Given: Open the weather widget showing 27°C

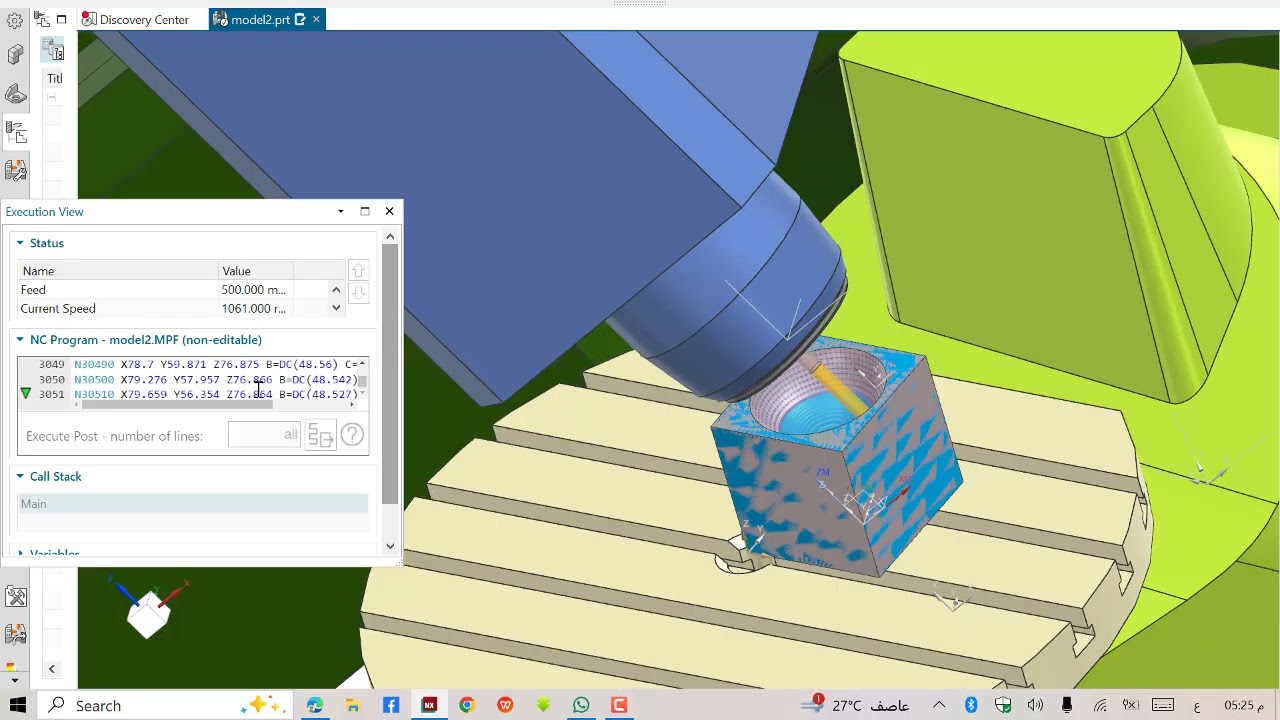Looking at the screenshot, I should (x=855, y=705).
